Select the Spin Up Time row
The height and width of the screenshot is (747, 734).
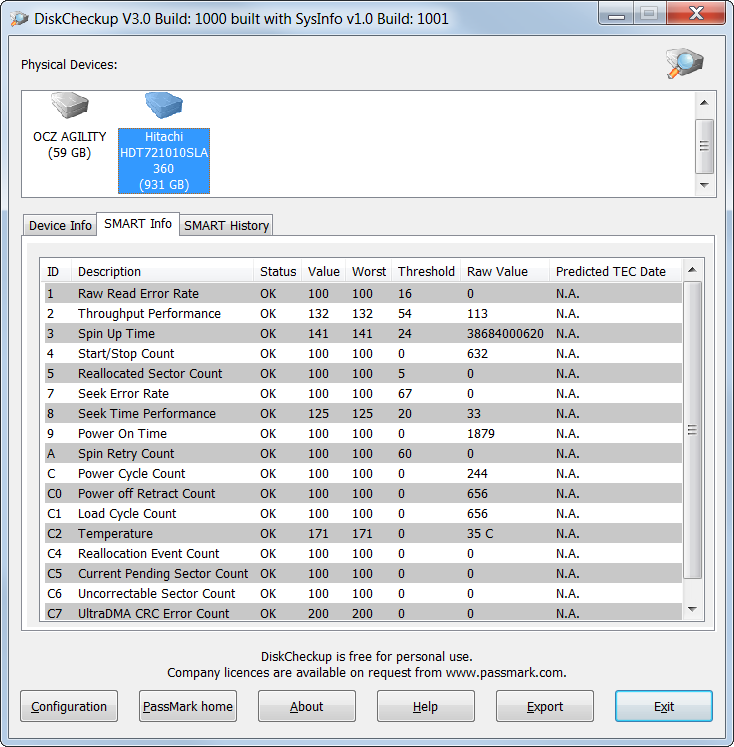(363, 333)
